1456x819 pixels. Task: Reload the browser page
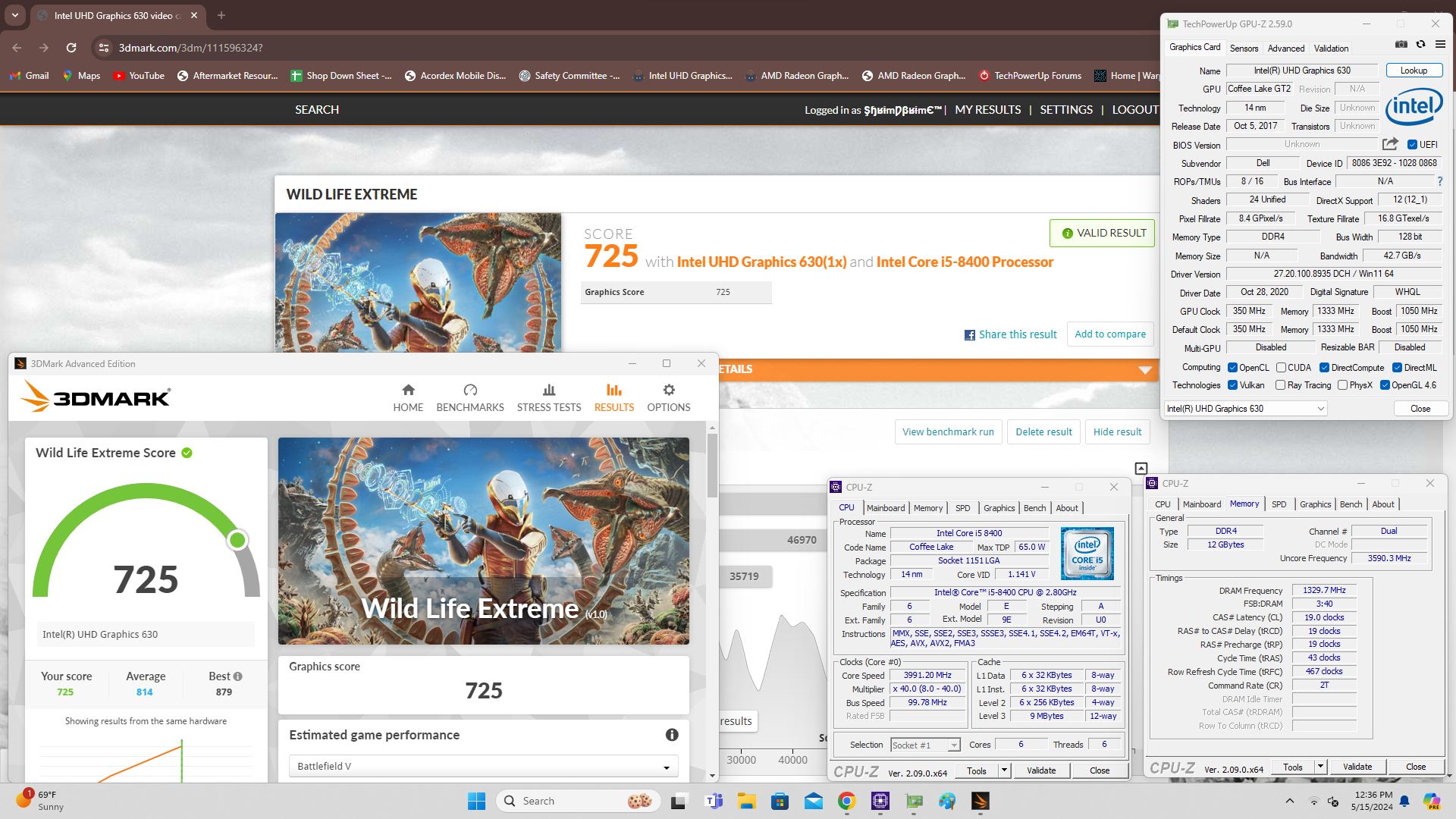click(x=71, y=48)
